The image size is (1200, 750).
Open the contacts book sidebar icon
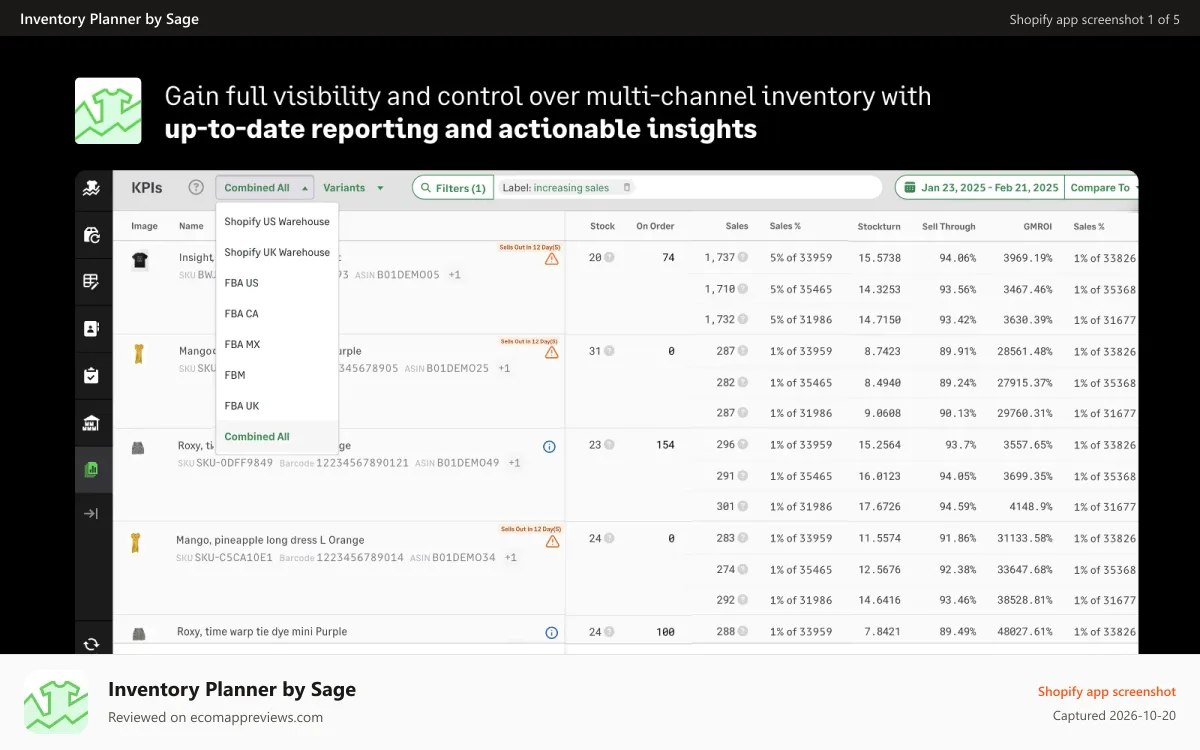tap(92, 328)
